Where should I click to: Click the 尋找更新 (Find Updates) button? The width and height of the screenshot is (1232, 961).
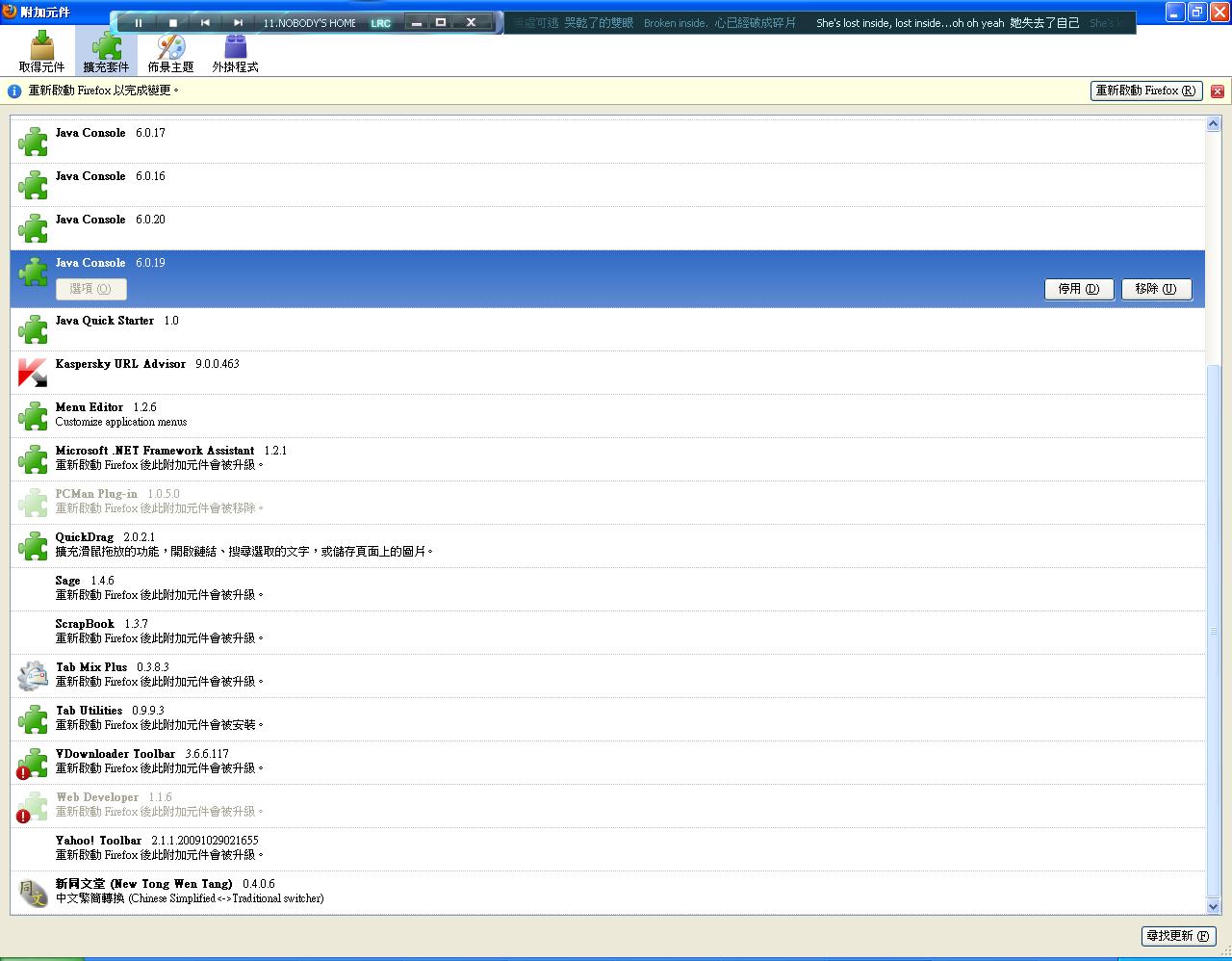1177,936
